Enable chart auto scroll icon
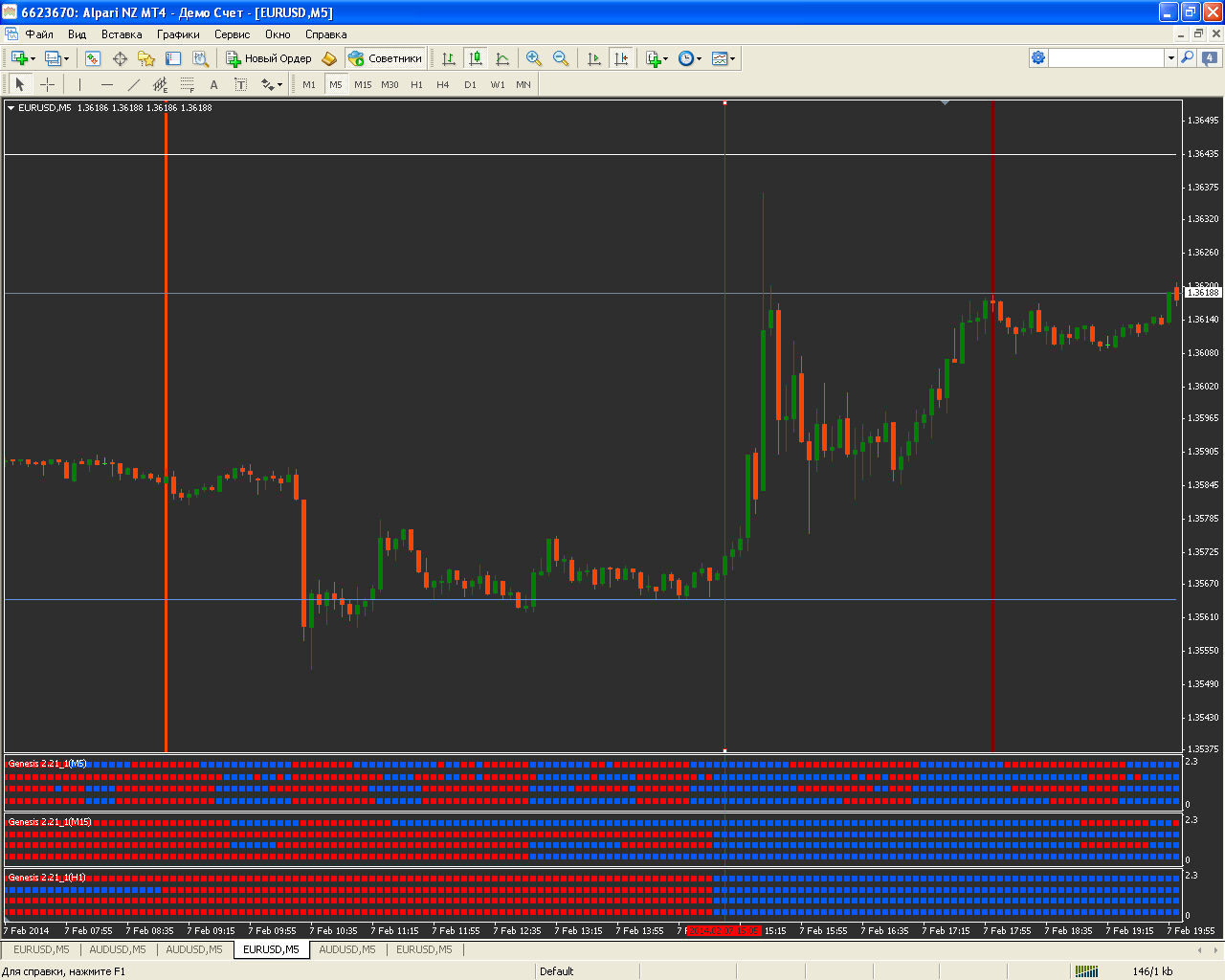Image resolution: width=1225 pixels, height=980 pixels. tap(594, 58)
